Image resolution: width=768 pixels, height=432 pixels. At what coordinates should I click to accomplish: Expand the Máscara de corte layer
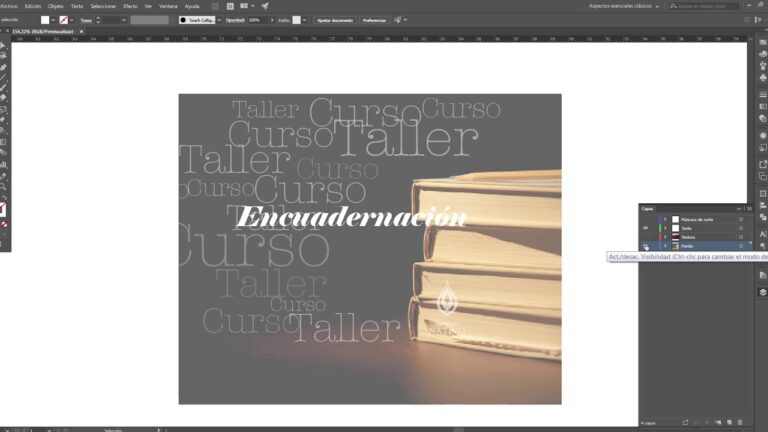pyautogui.click(x=665, y=219)
